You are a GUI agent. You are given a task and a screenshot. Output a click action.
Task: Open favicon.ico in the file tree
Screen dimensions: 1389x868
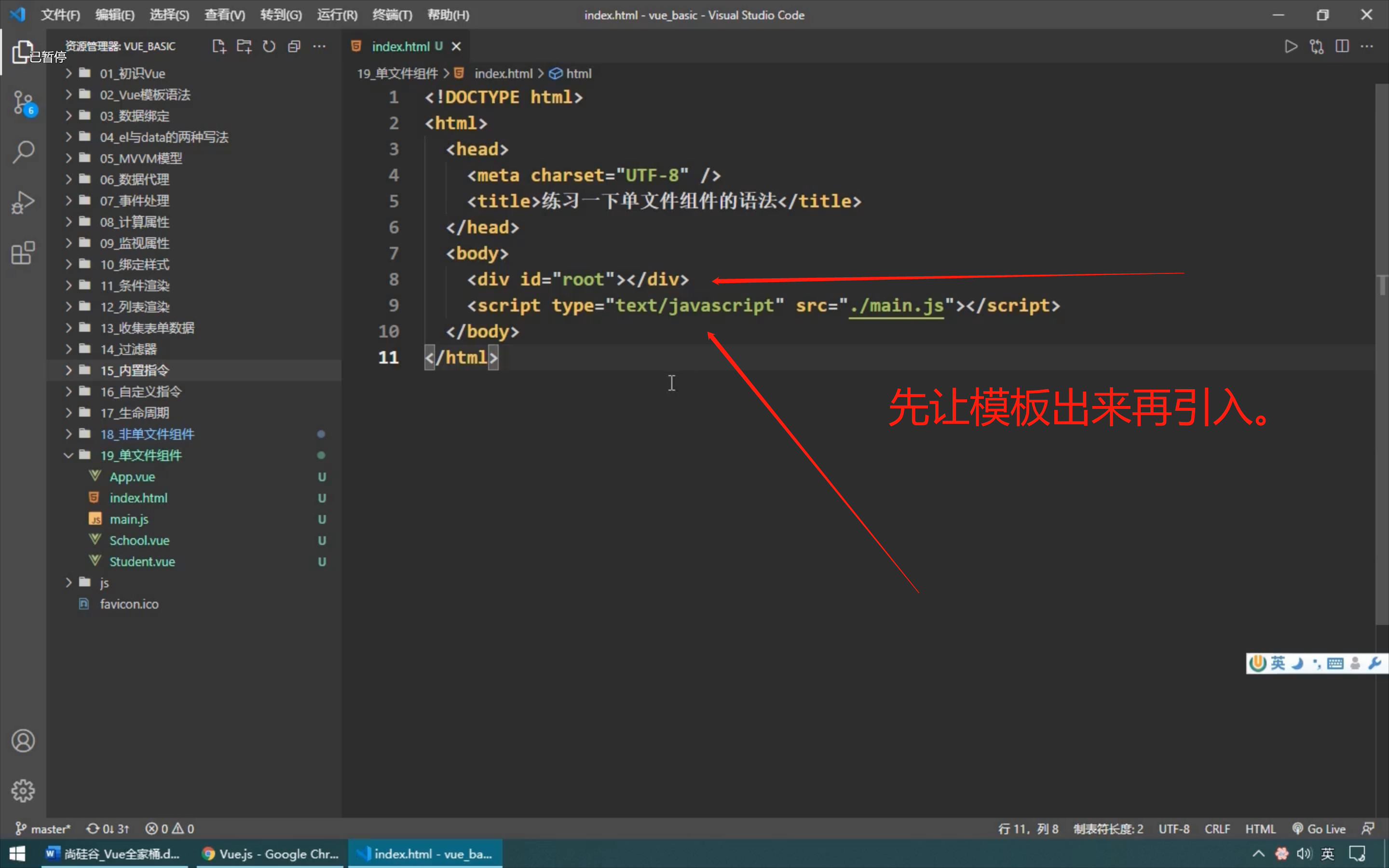point(194,604)
